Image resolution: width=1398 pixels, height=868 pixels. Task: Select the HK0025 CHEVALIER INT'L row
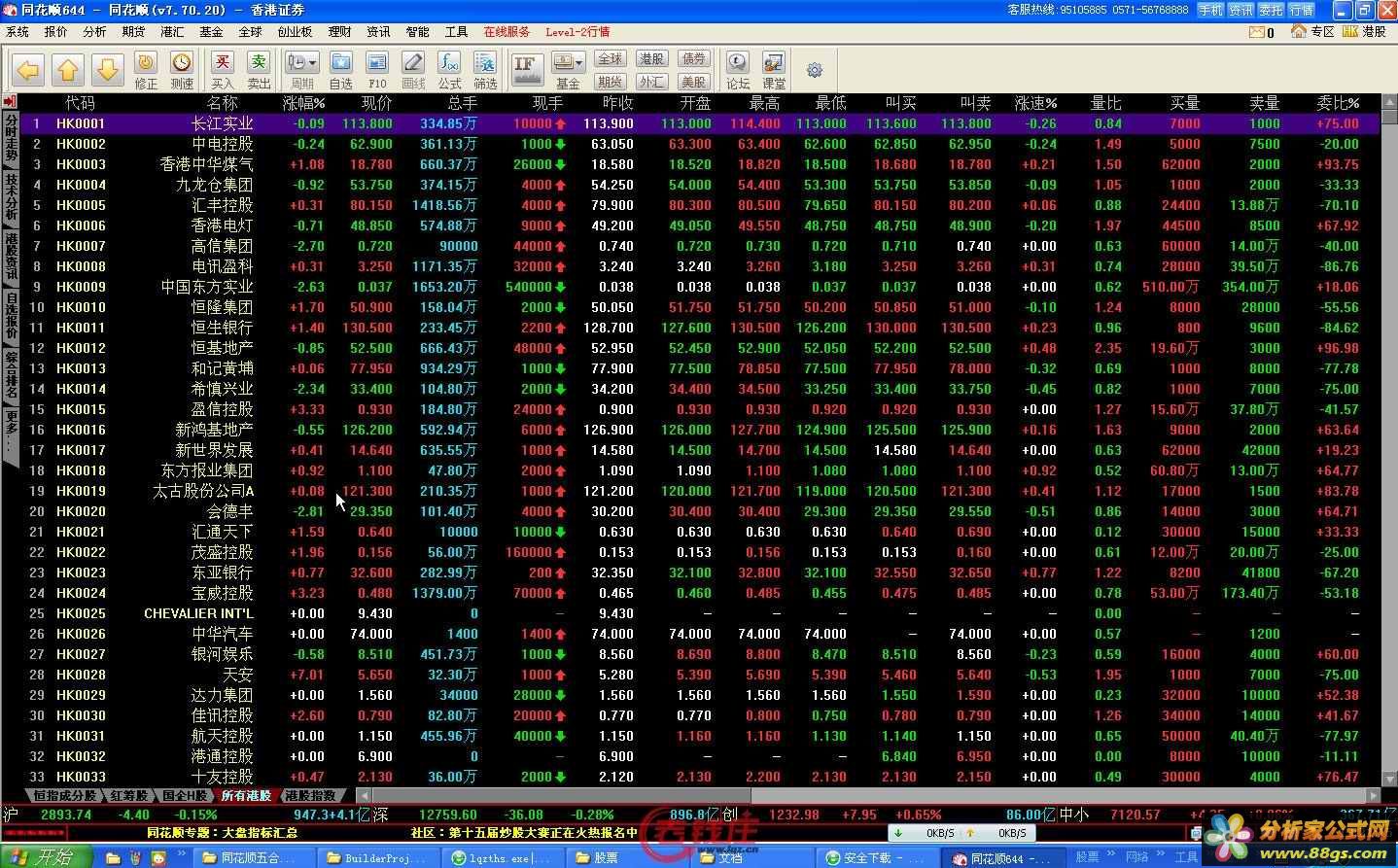click(x=699, y=613)
